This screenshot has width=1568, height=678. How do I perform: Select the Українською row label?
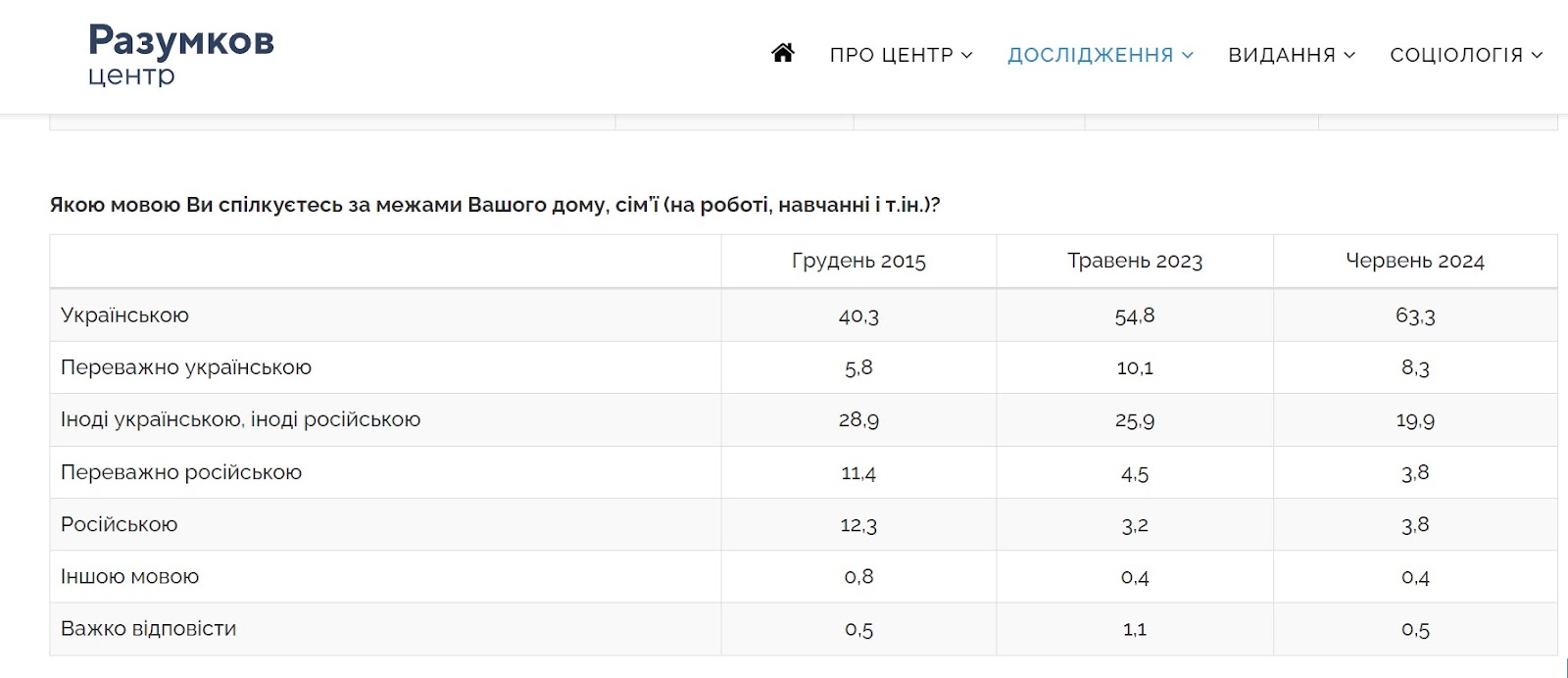124,315
